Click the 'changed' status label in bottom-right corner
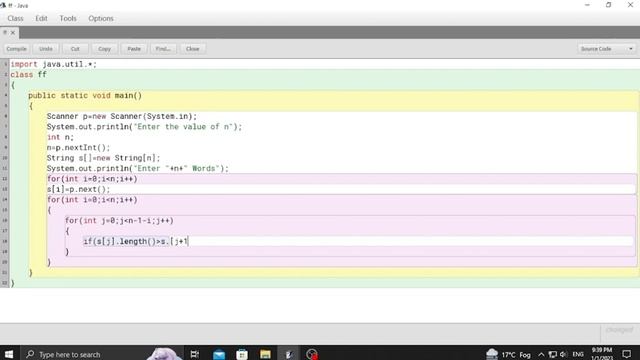 tap(619, 330)
